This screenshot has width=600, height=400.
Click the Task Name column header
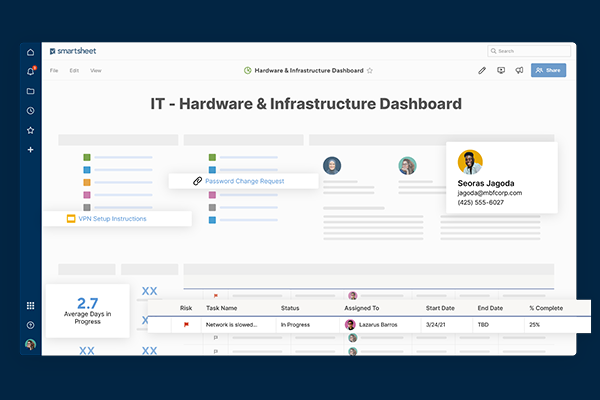(222, 308)
